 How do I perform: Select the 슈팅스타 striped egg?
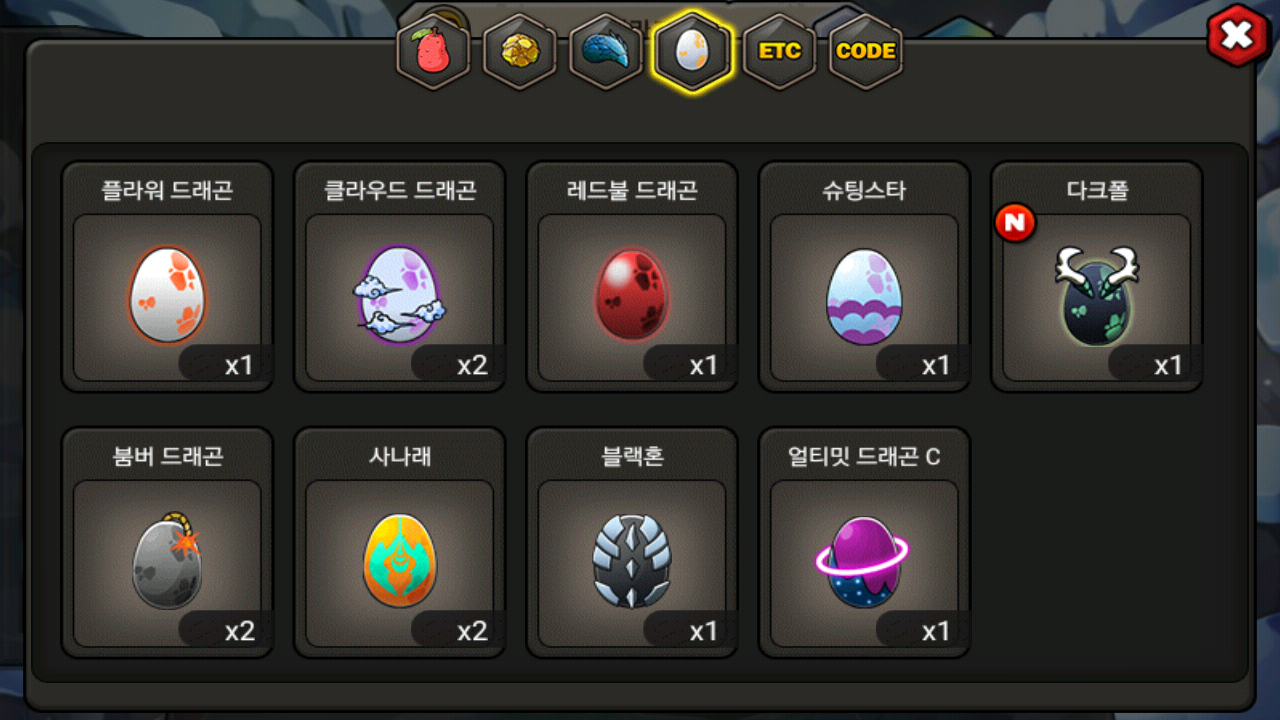pos(864,298)
